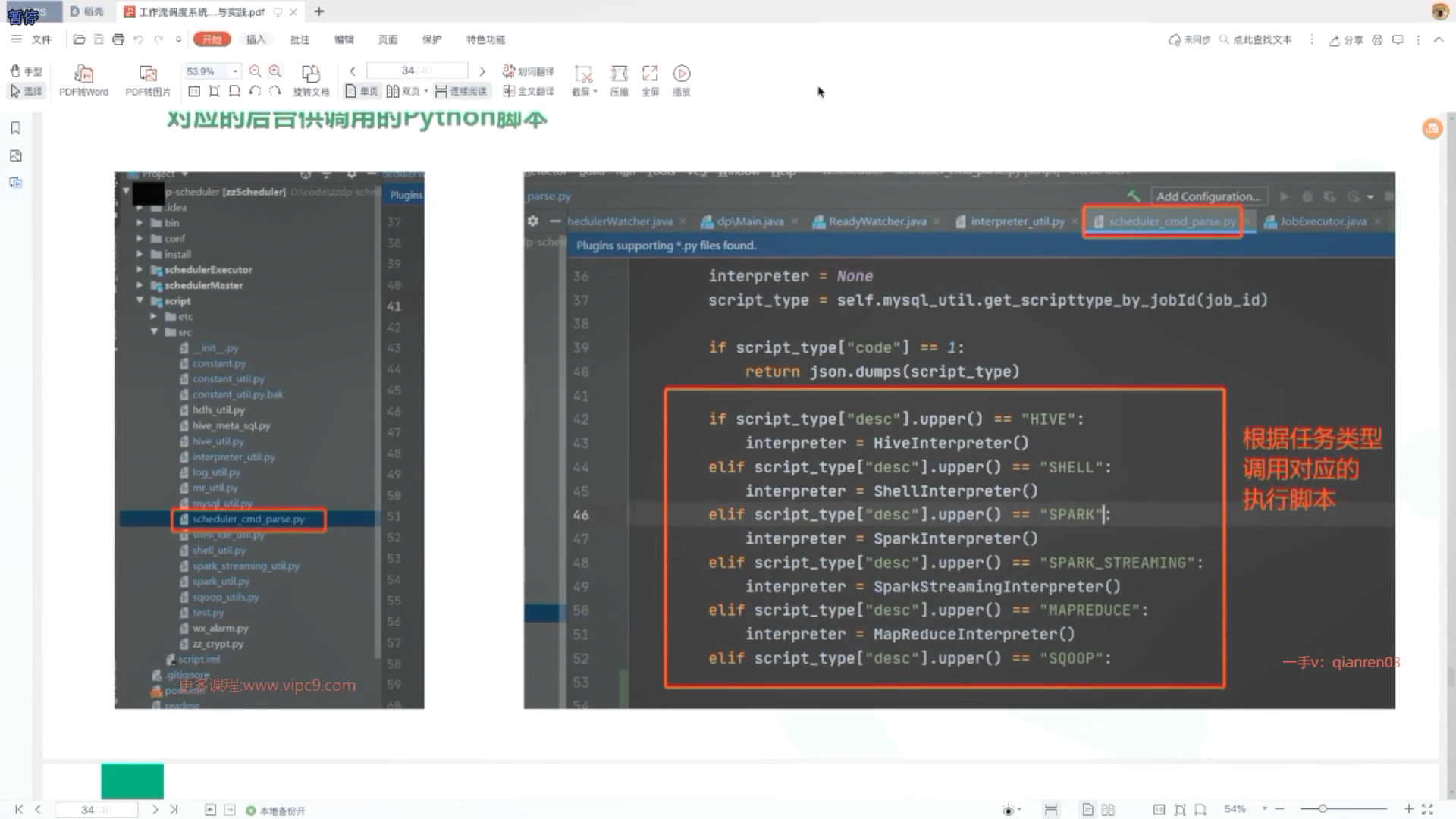Click the print icon in quick toolbar

click(118, 39)
